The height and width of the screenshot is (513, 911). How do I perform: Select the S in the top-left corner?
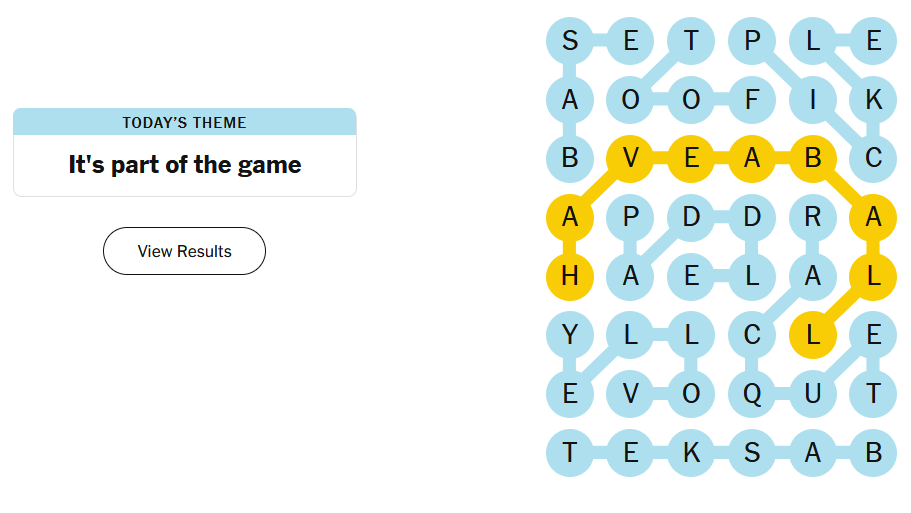pyautogui.click(x=570, y=41)
